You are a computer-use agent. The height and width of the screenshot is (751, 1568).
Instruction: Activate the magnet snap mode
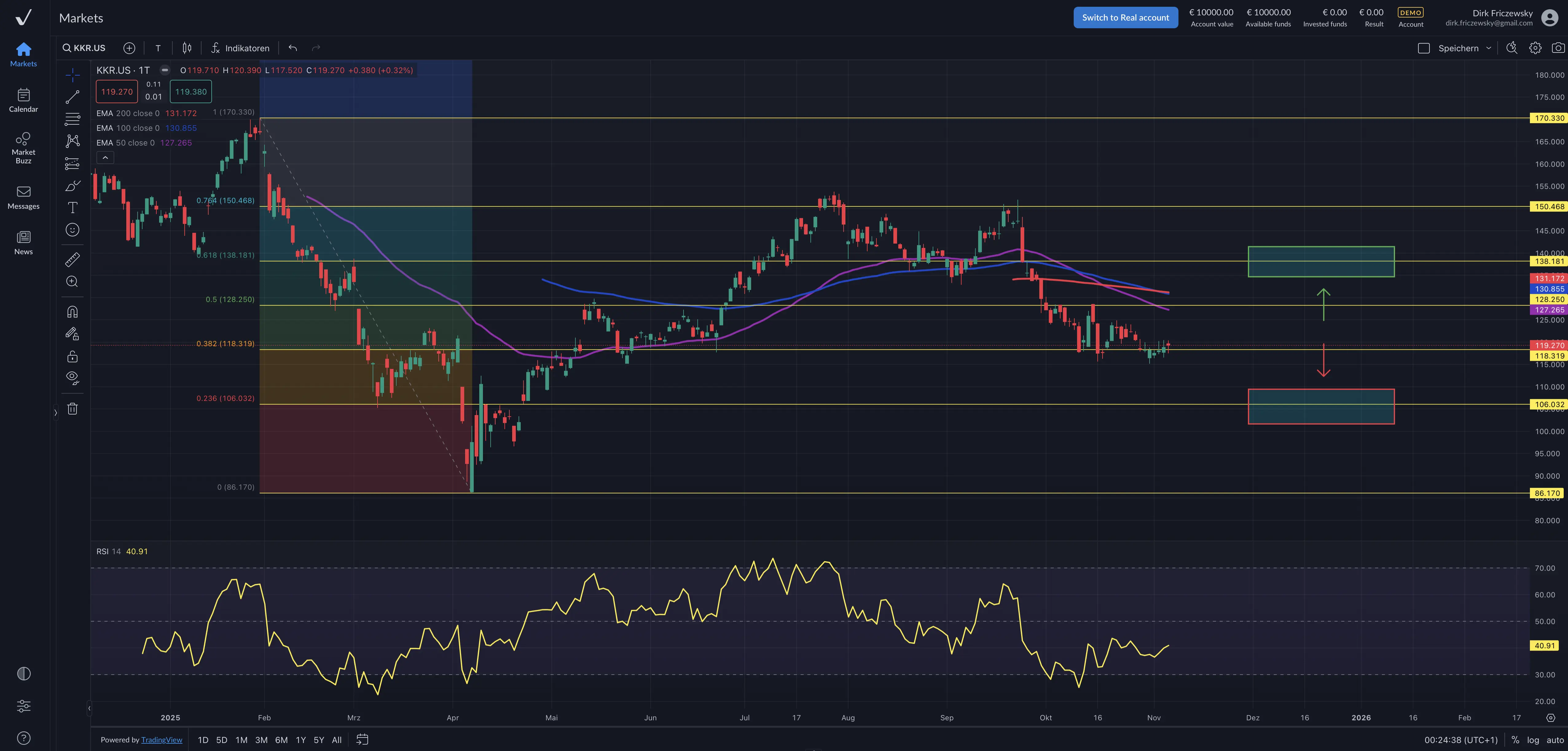point(73,312)
